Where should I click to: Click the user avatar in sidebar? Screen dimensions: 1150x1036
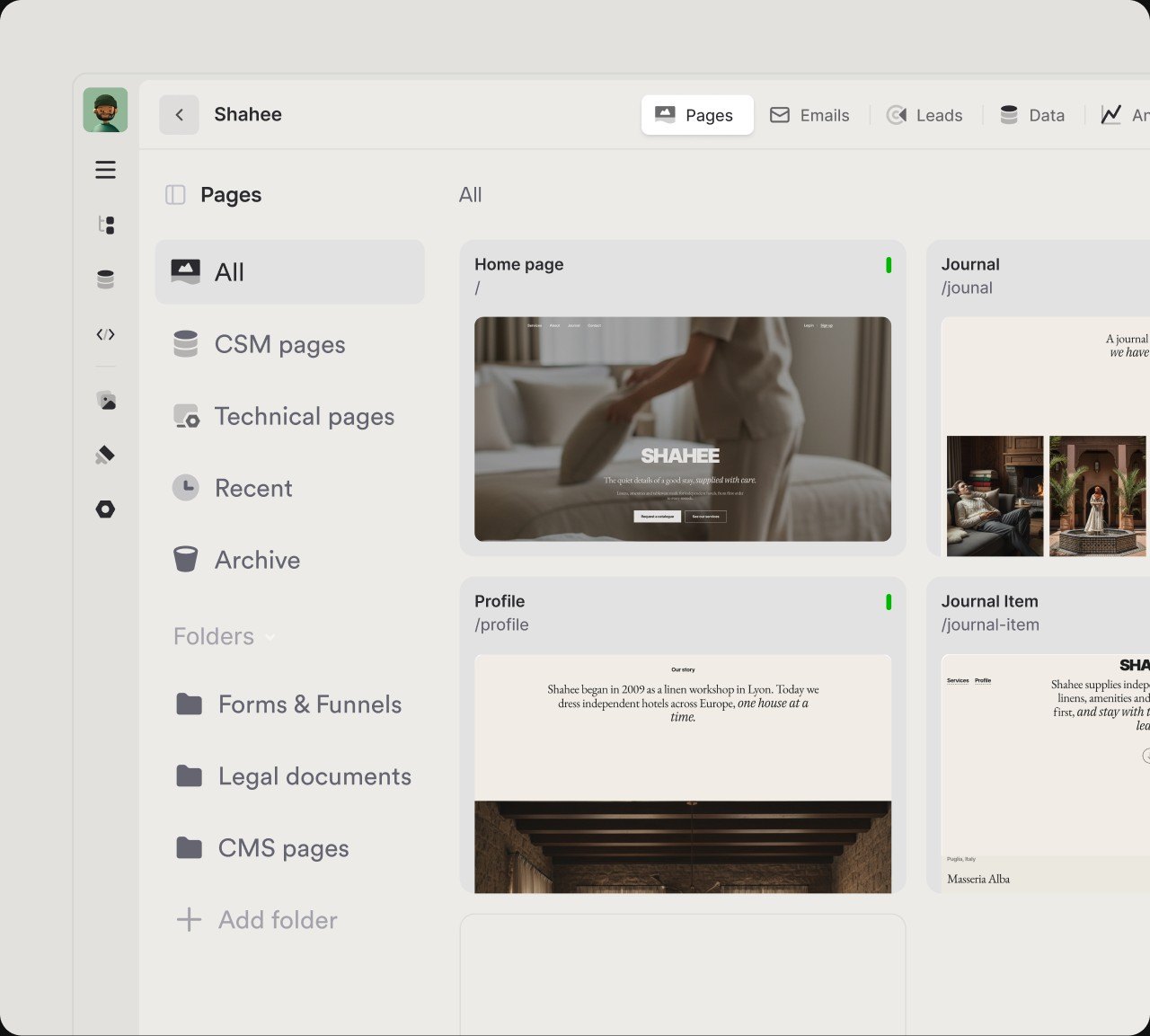[x=105, y=110]
